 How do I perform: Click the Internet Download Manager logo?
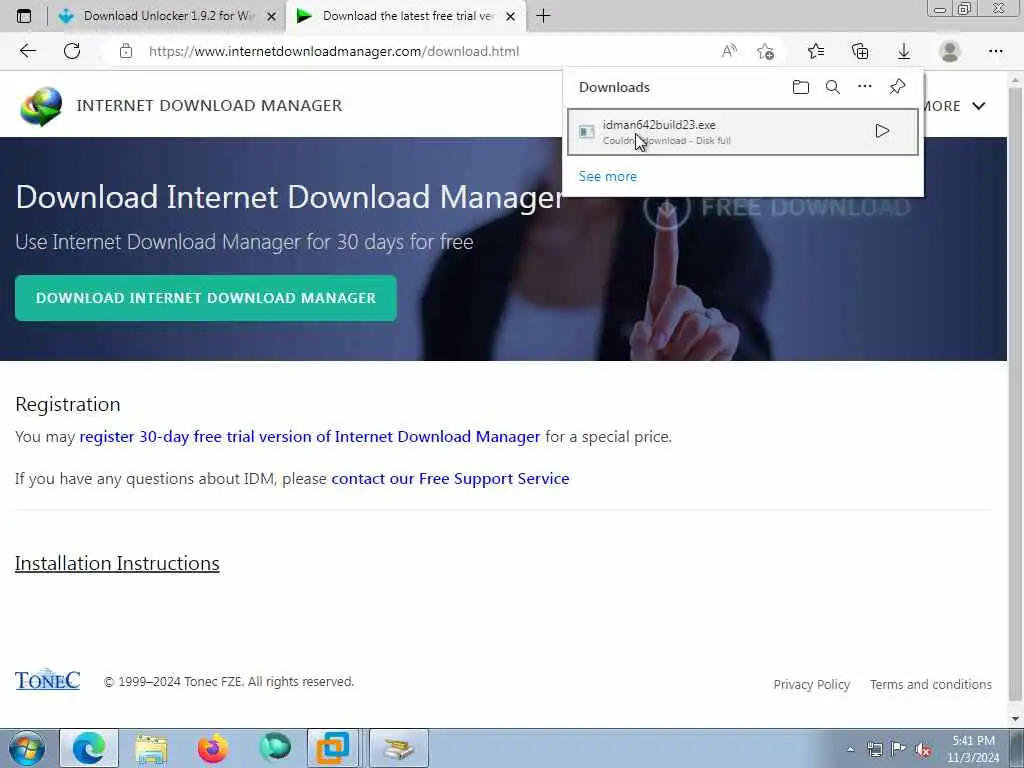pyautogui.click(x=40, y=106)
